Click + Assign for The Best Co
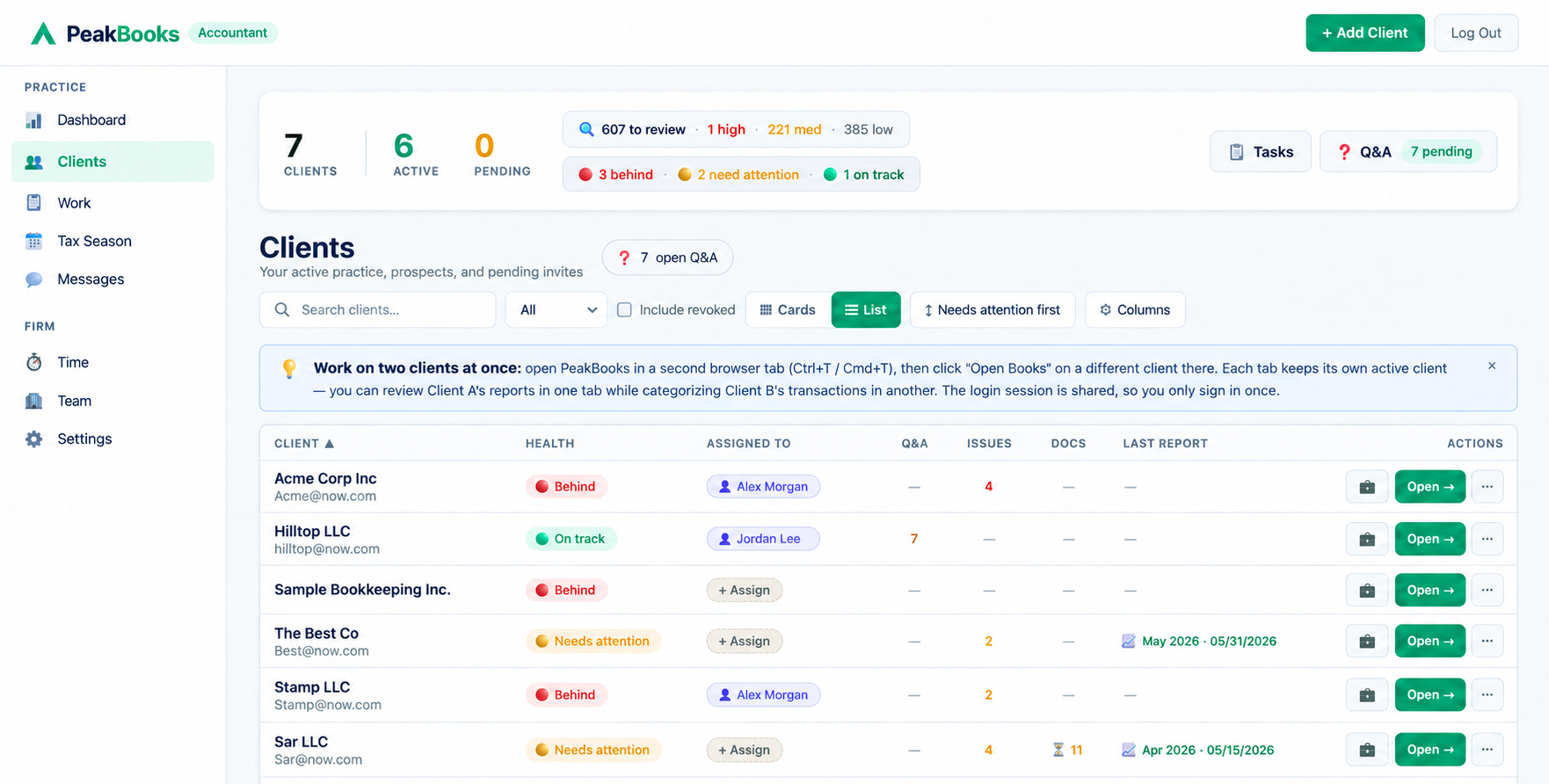 tap(745, 642)
